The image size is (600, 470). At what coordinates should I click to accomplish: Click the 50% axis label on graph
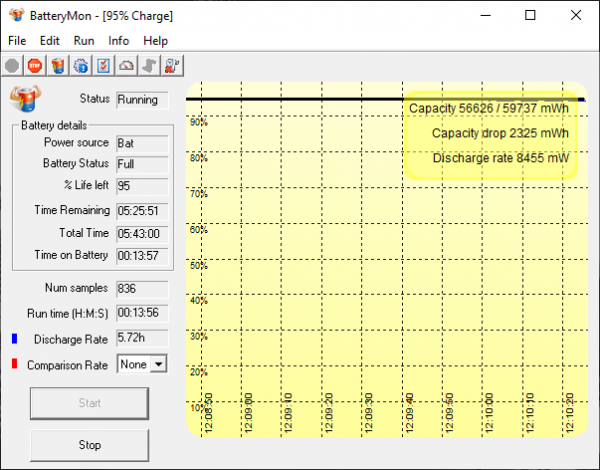(199, 266)
